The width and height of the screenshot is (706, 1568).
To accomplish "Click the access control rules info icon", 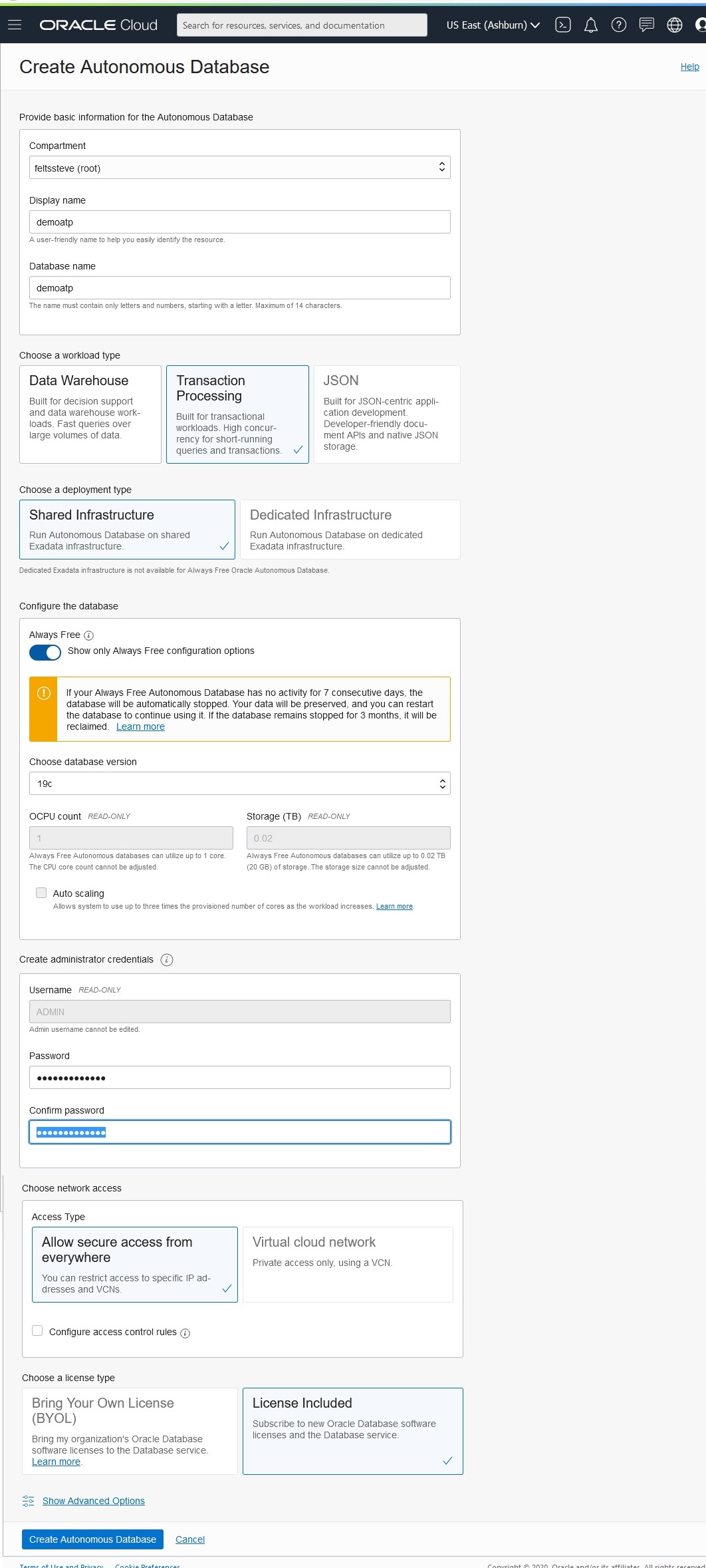I will pos(185,1333).
